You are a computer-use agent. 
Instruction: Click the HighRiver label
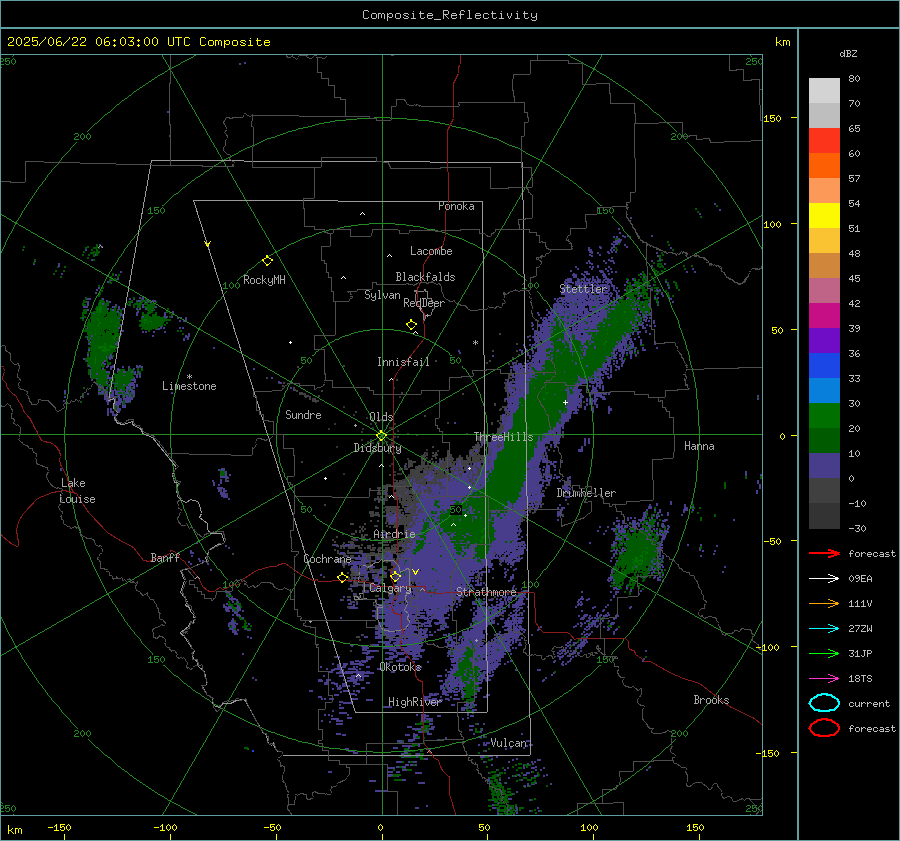(x=414, y=702)
